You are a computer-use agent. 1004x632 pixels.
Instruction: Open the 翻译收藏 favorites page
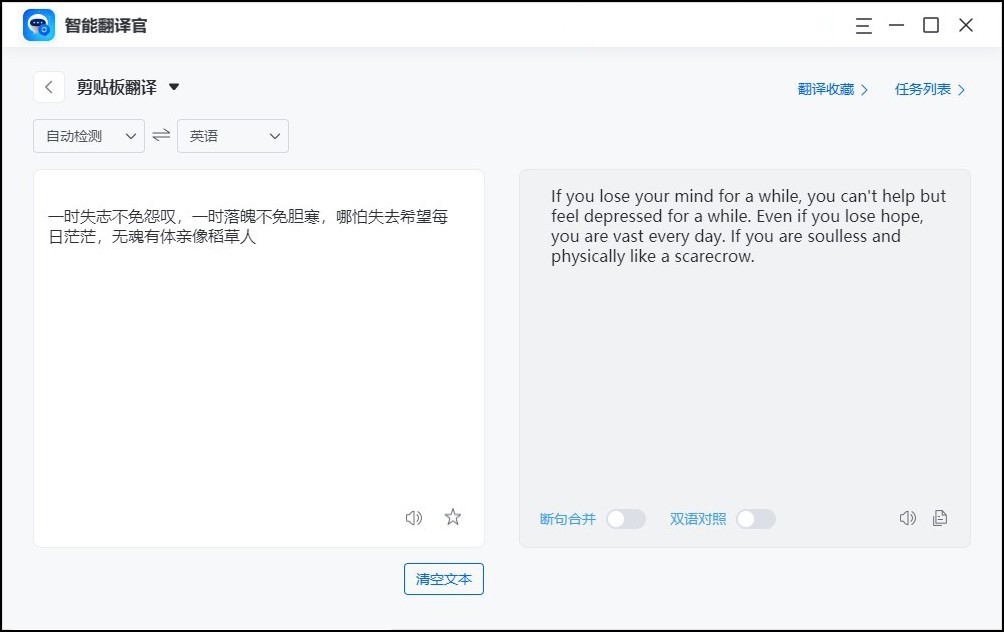click(828, 89)
